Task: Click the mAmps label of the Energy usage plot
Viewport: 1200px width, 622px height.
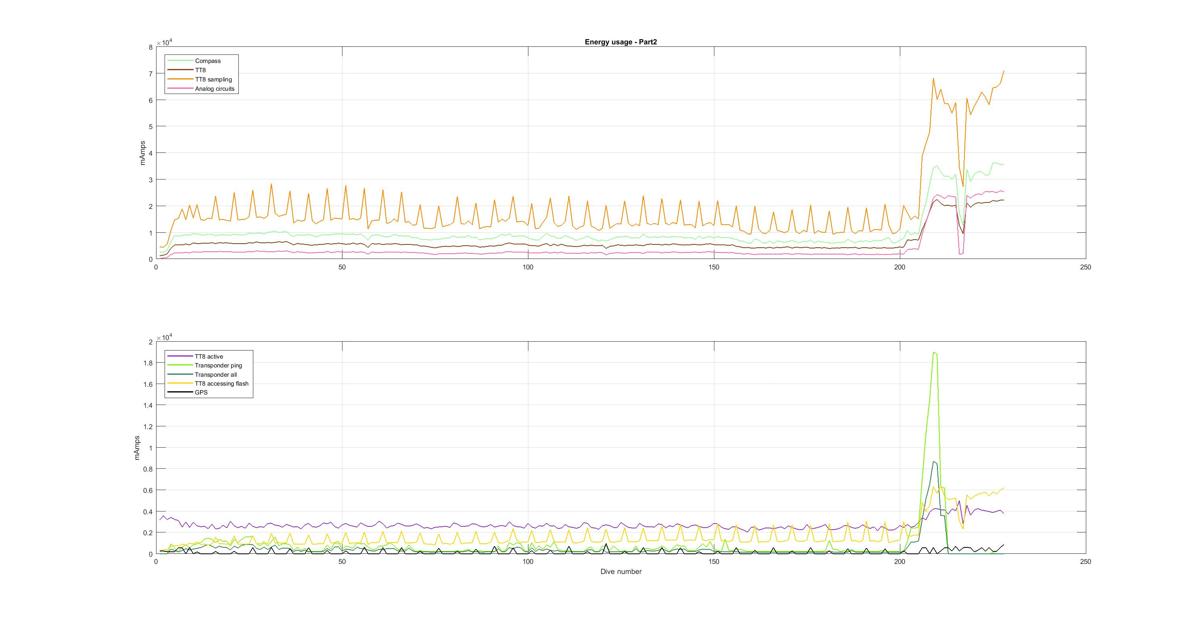Action: 141,153
